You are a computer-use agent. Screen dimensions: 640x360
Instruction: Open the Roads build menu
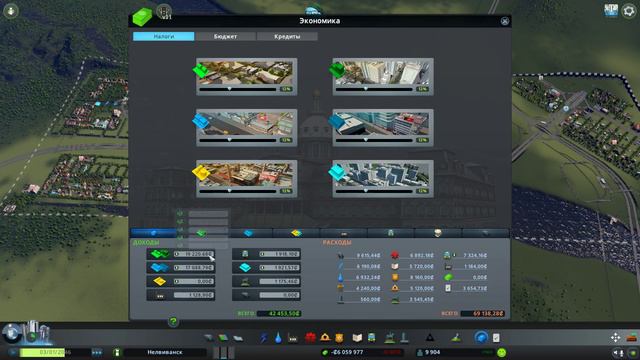pos(209,338)
